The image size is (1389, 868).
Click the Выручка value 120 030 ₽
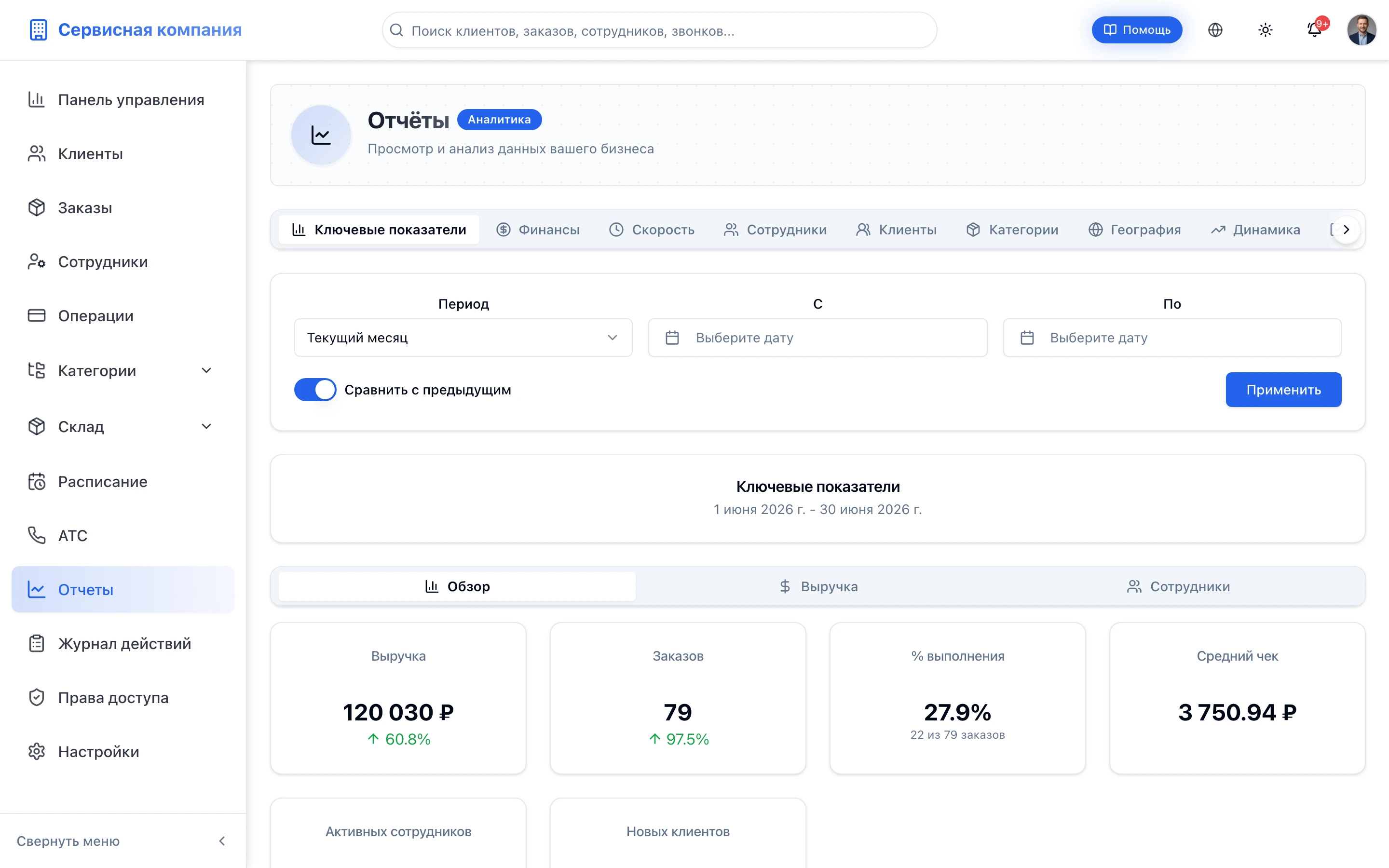click(x=398, y=712)
